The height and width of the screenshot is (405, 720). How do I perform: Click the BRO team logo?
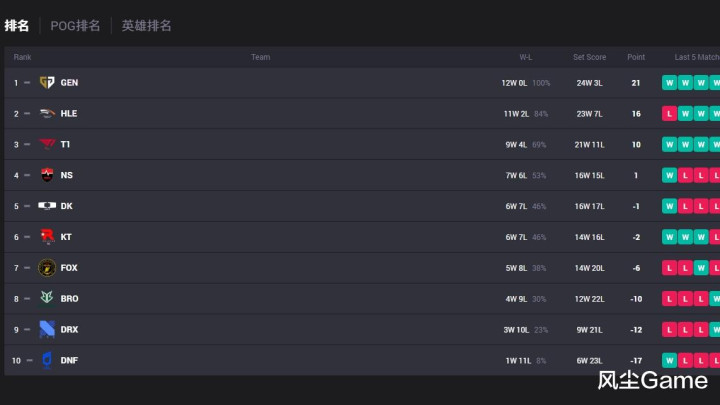[47, 299]
